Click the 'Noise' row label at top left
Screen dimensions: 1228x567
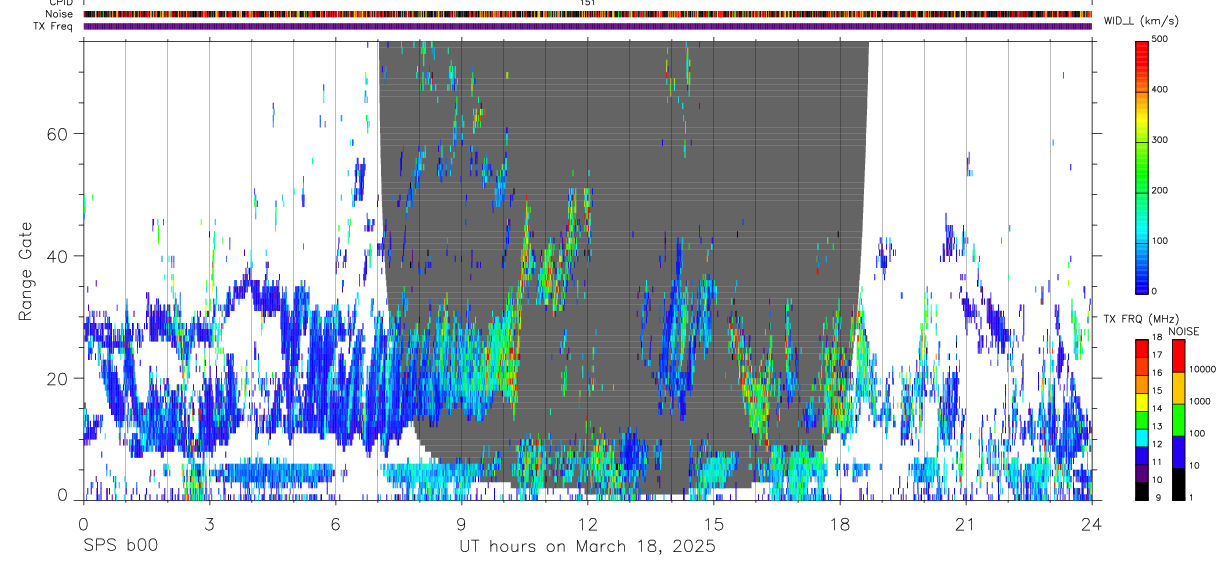pyautogui.click(x=58, y=14)
